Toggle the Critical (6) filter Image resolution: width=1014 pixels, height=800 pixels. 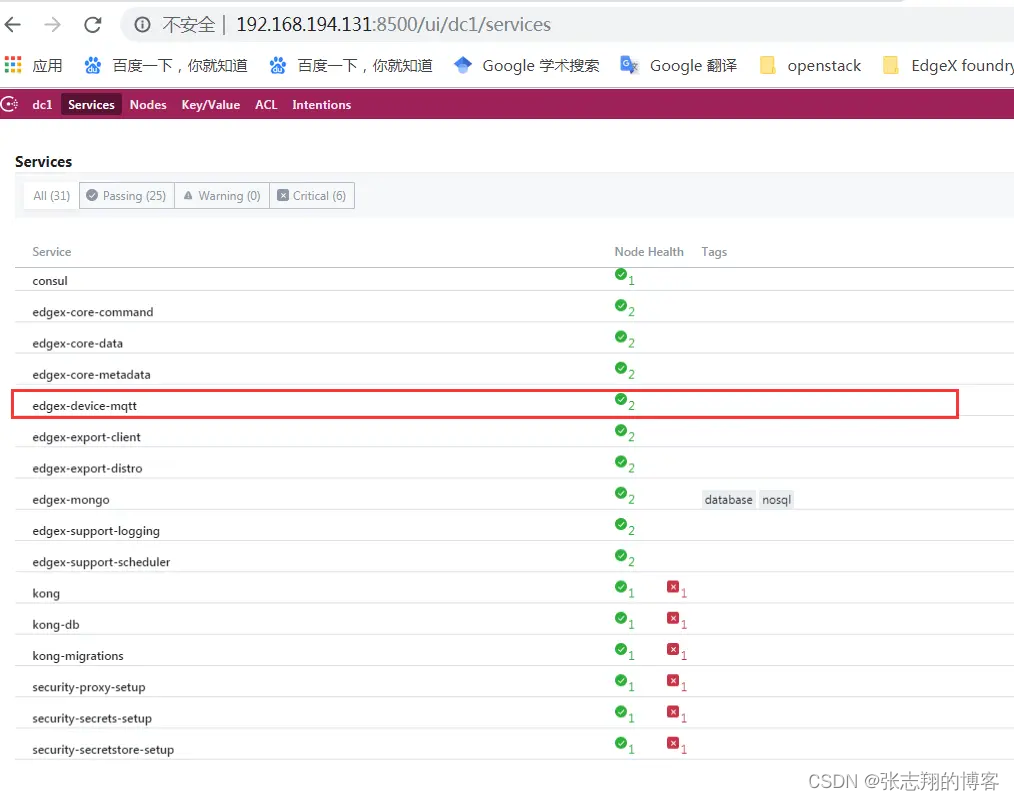[312, 195]
